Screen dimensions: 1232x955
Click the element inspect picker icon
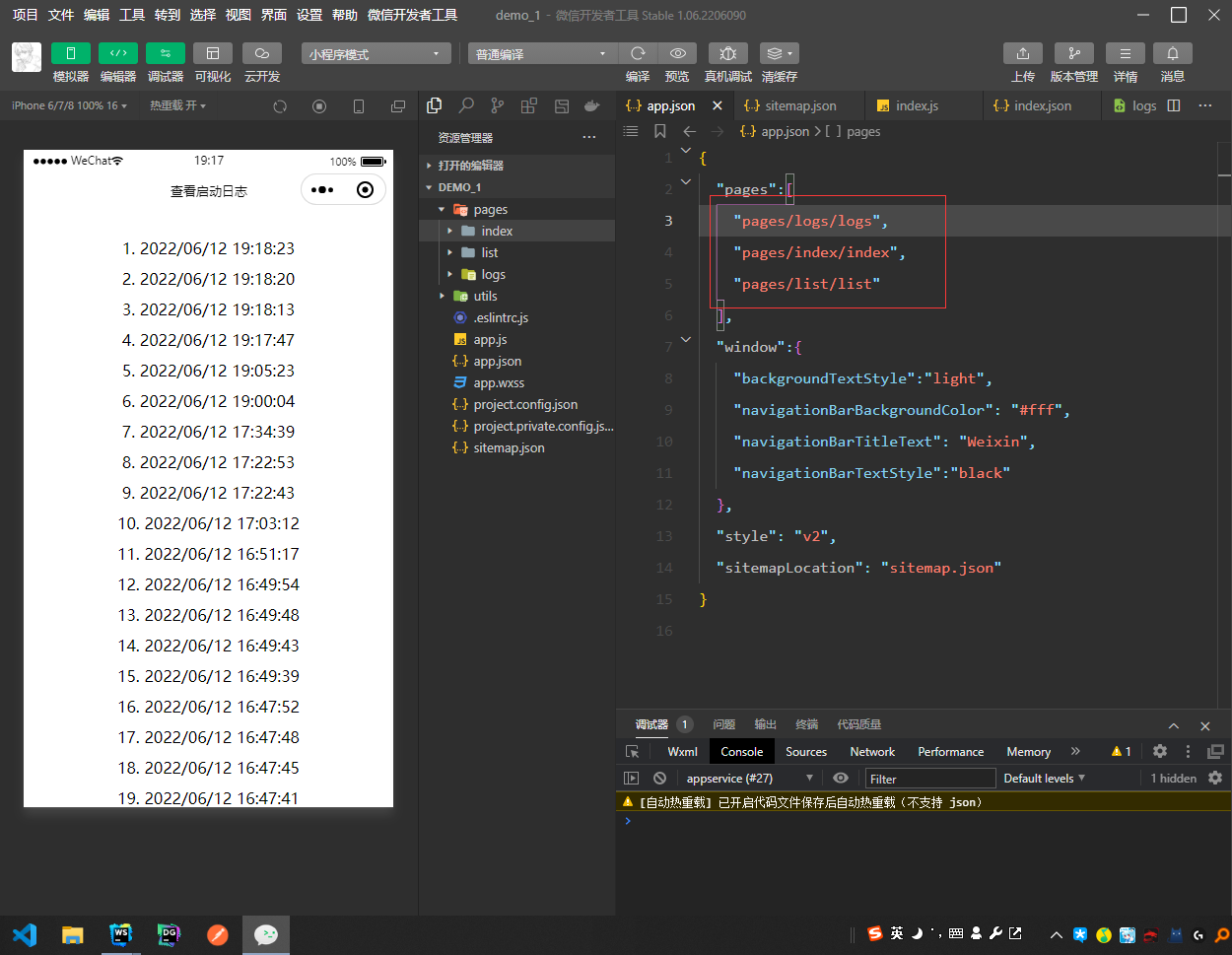point(633,751)
